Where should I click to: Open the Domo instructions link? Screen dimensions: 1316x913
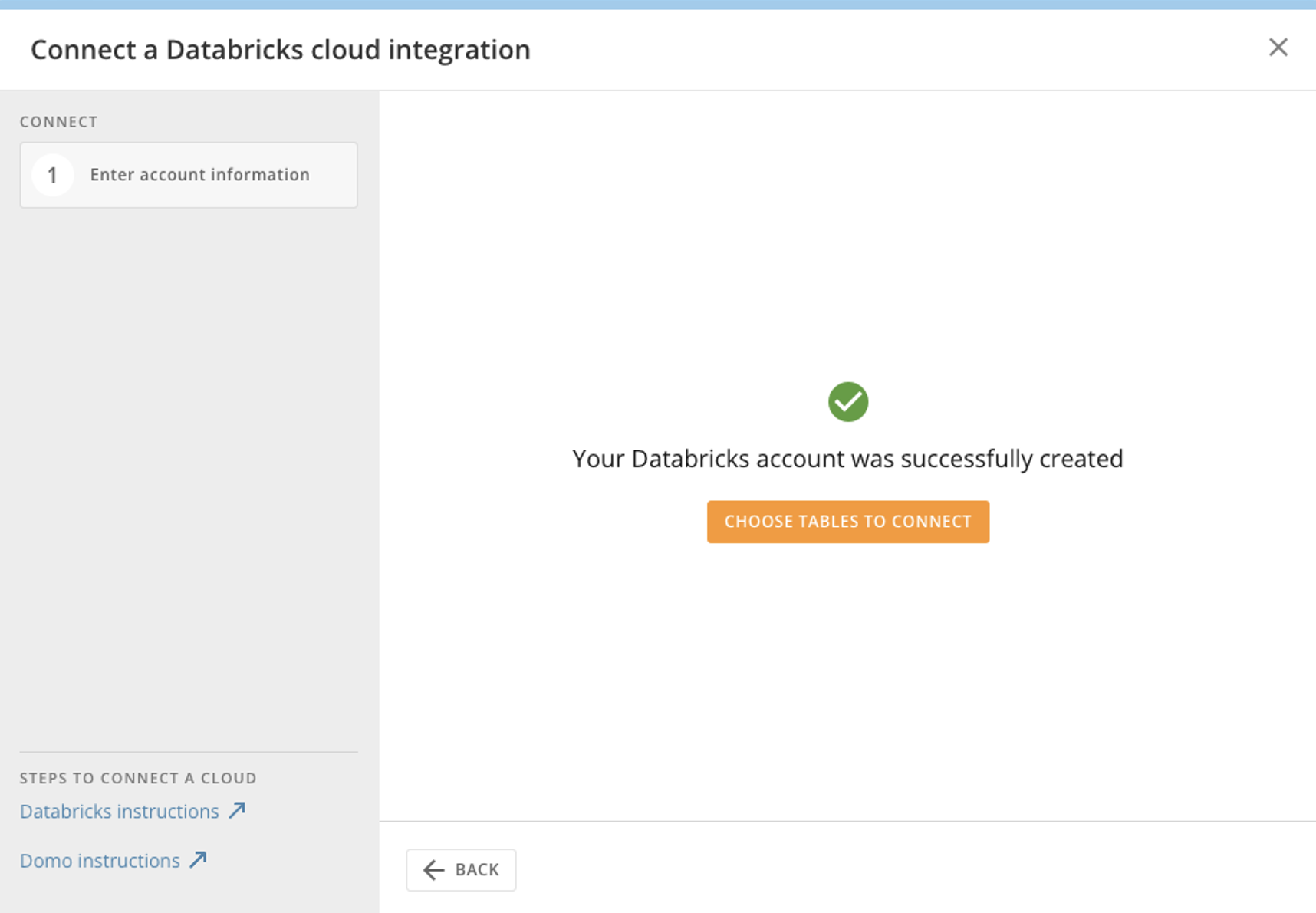point(100,860)
